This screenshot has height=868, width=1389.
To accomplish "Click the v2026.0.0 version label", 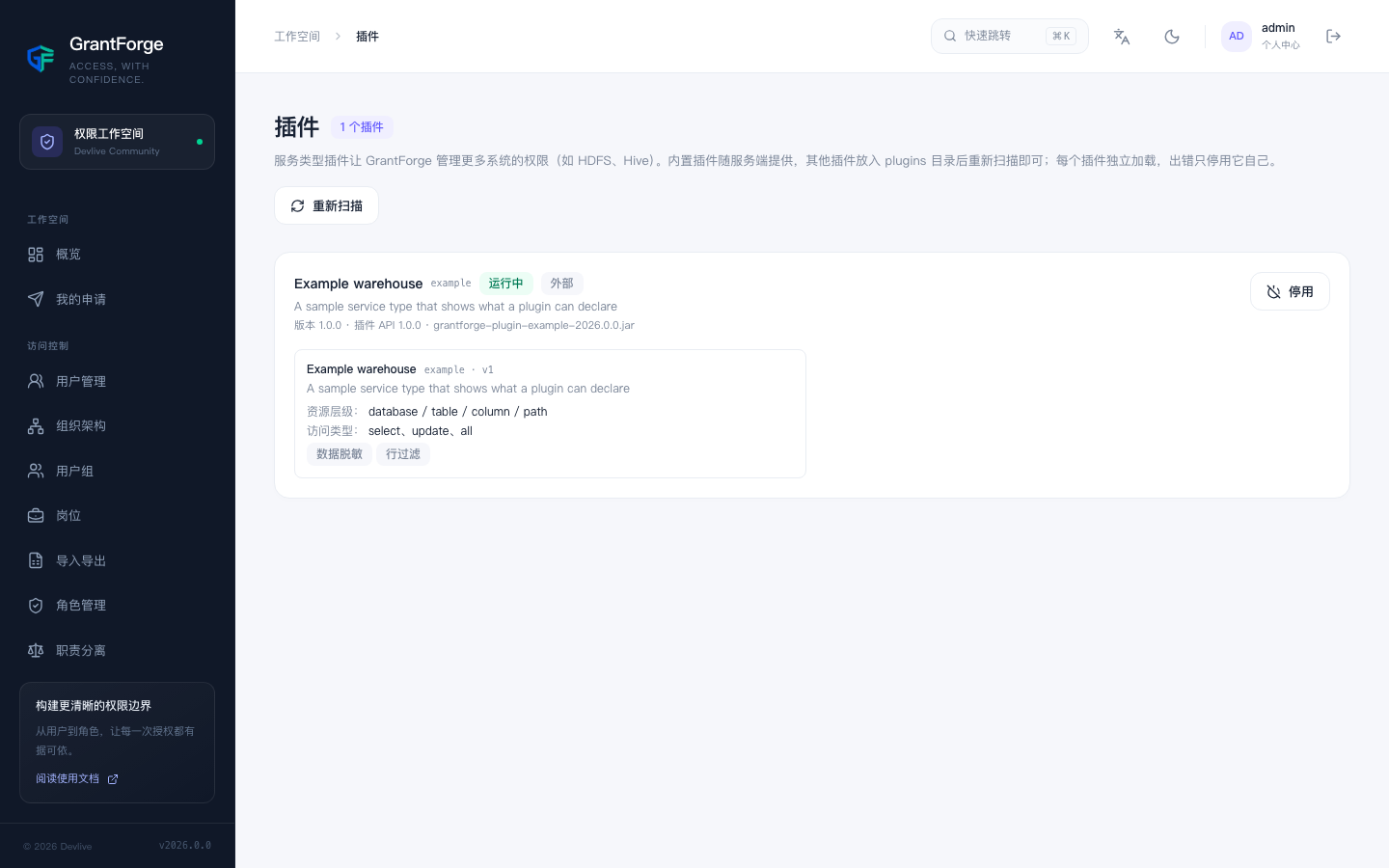I will coord(185,846).
